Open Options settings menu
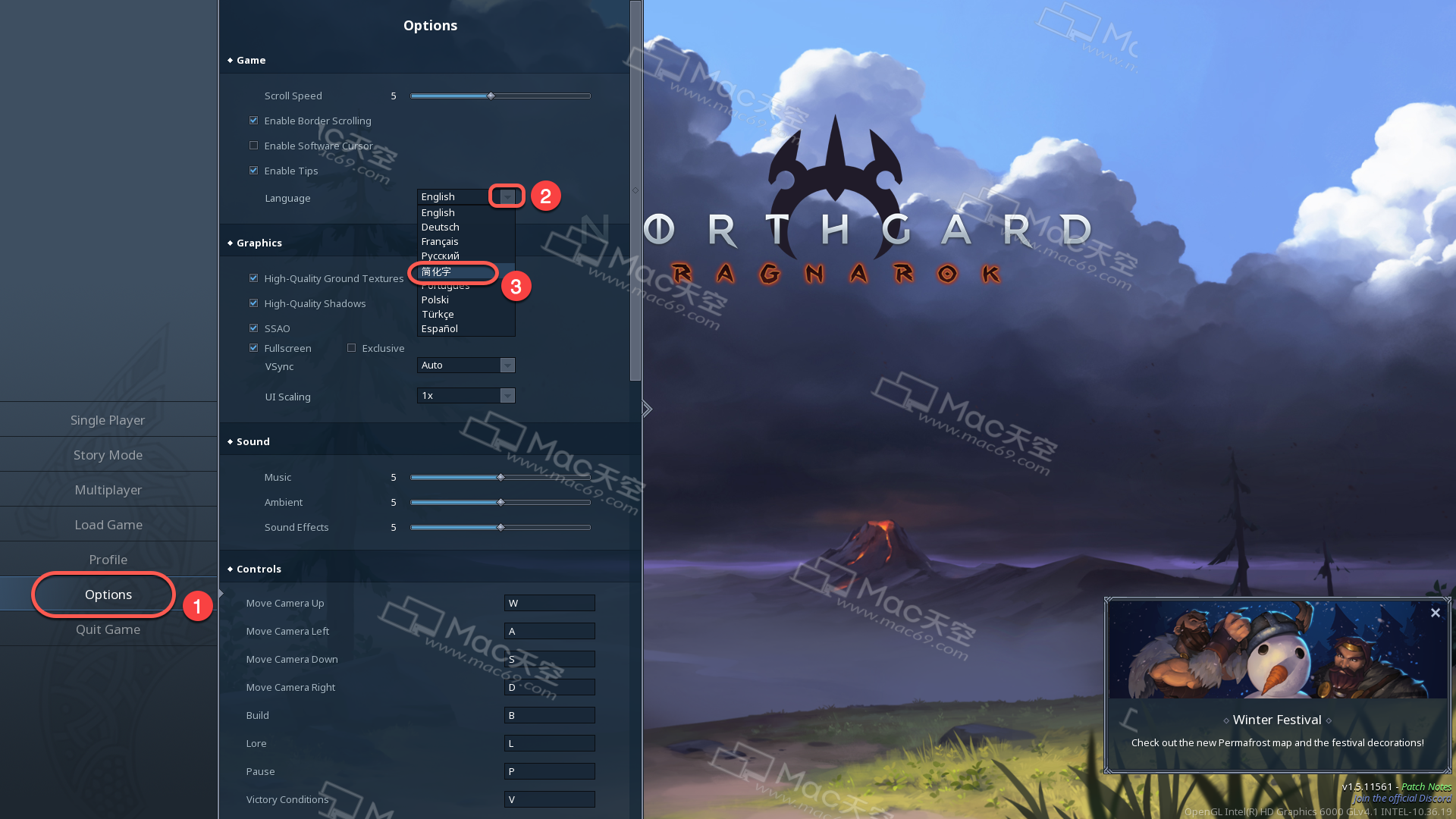This screenshot has width=1456, height=819. coord(107,594)
